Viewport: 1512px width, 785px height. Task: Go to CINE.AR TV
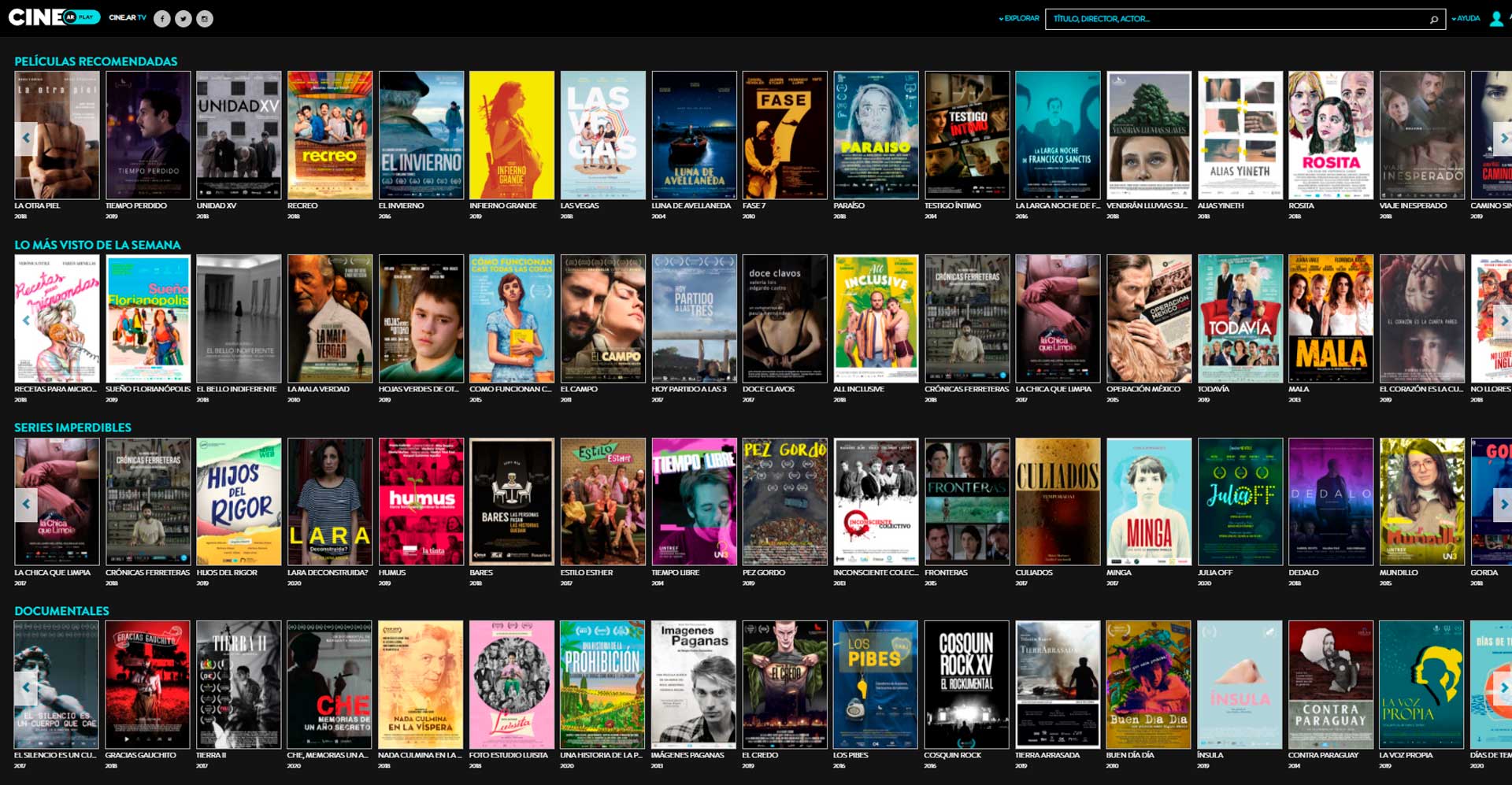(126, 16)
